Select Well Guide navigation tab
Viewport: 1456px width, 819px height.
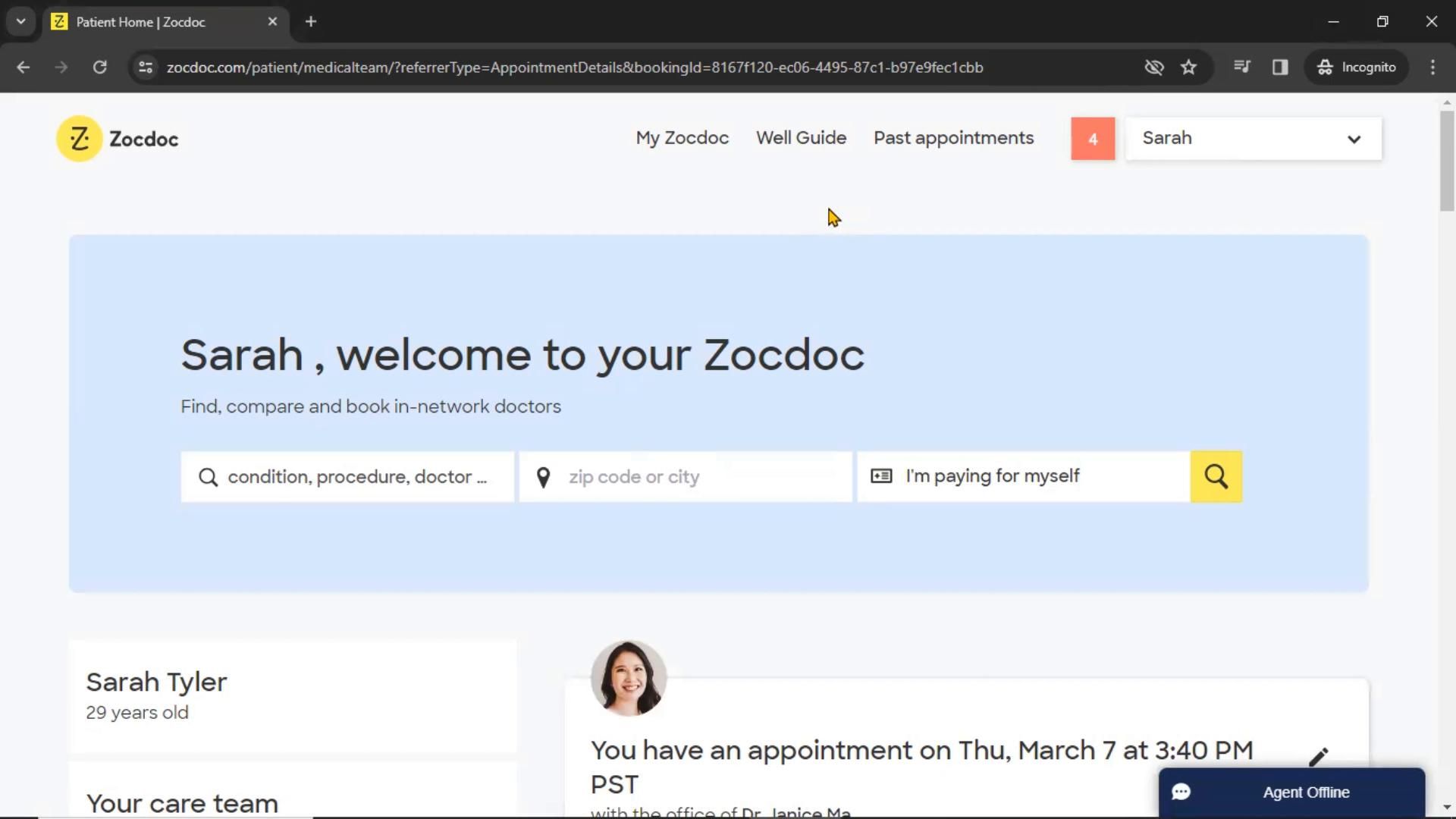801,138
